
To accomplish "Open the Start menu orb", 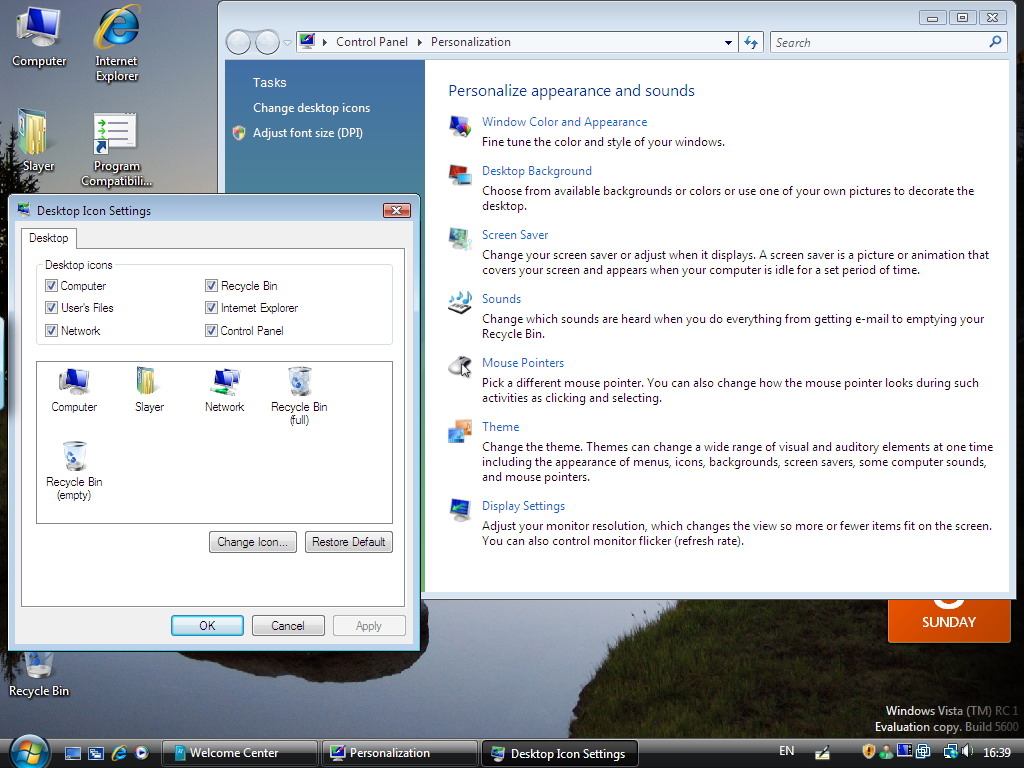I will [x=28, y=752].
